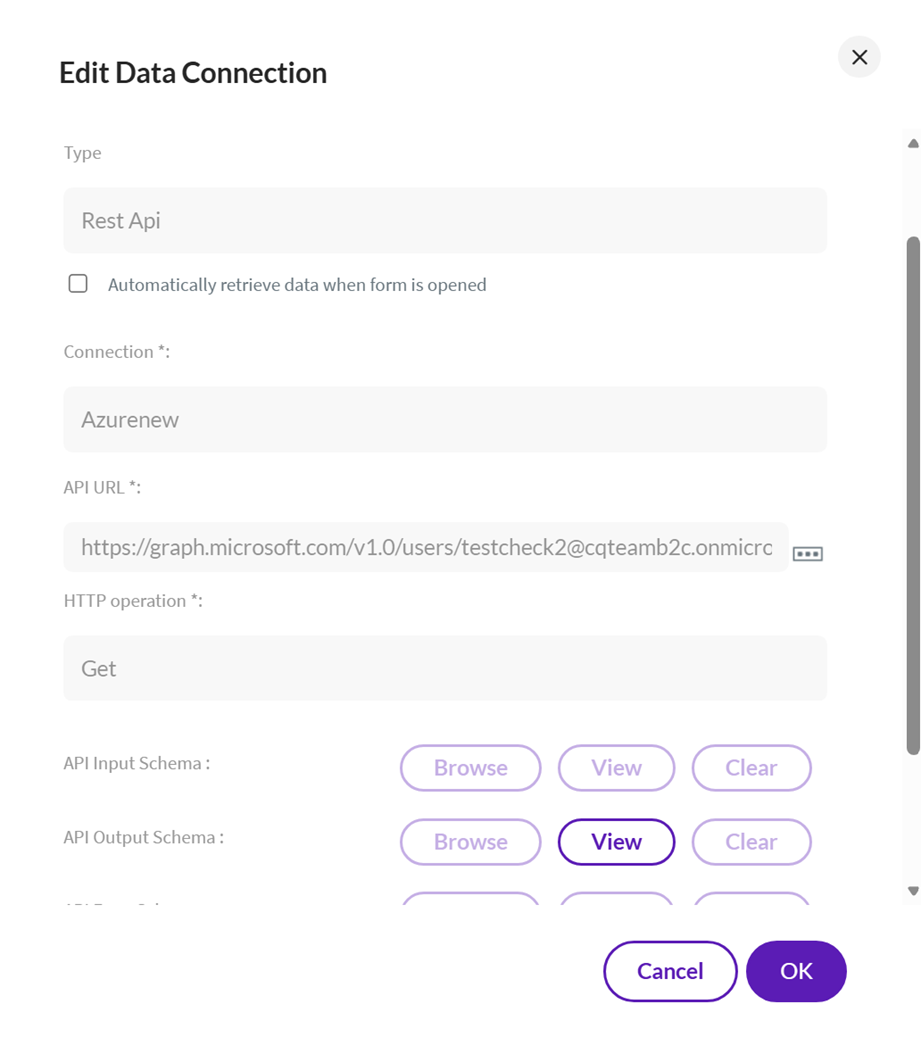Click the scrollbar track below the thumb
The image size is (921, 1054).
pos(912,820)
